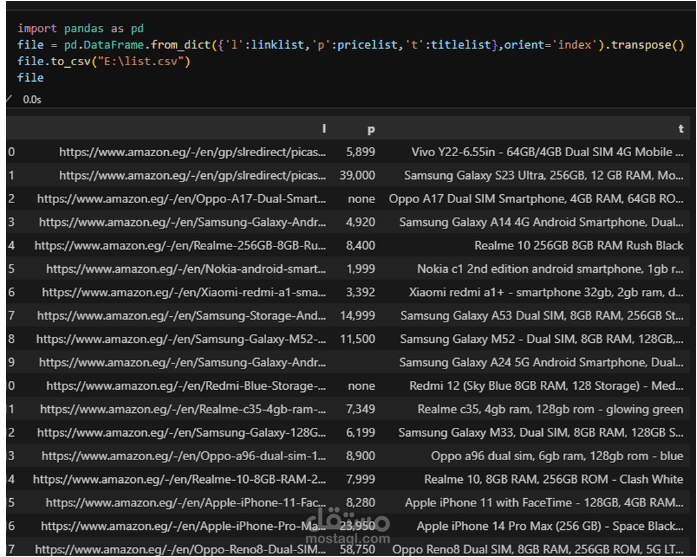Click the 'p' column header
The width and height of the screenshot is (697, 557).
[371, 129]
